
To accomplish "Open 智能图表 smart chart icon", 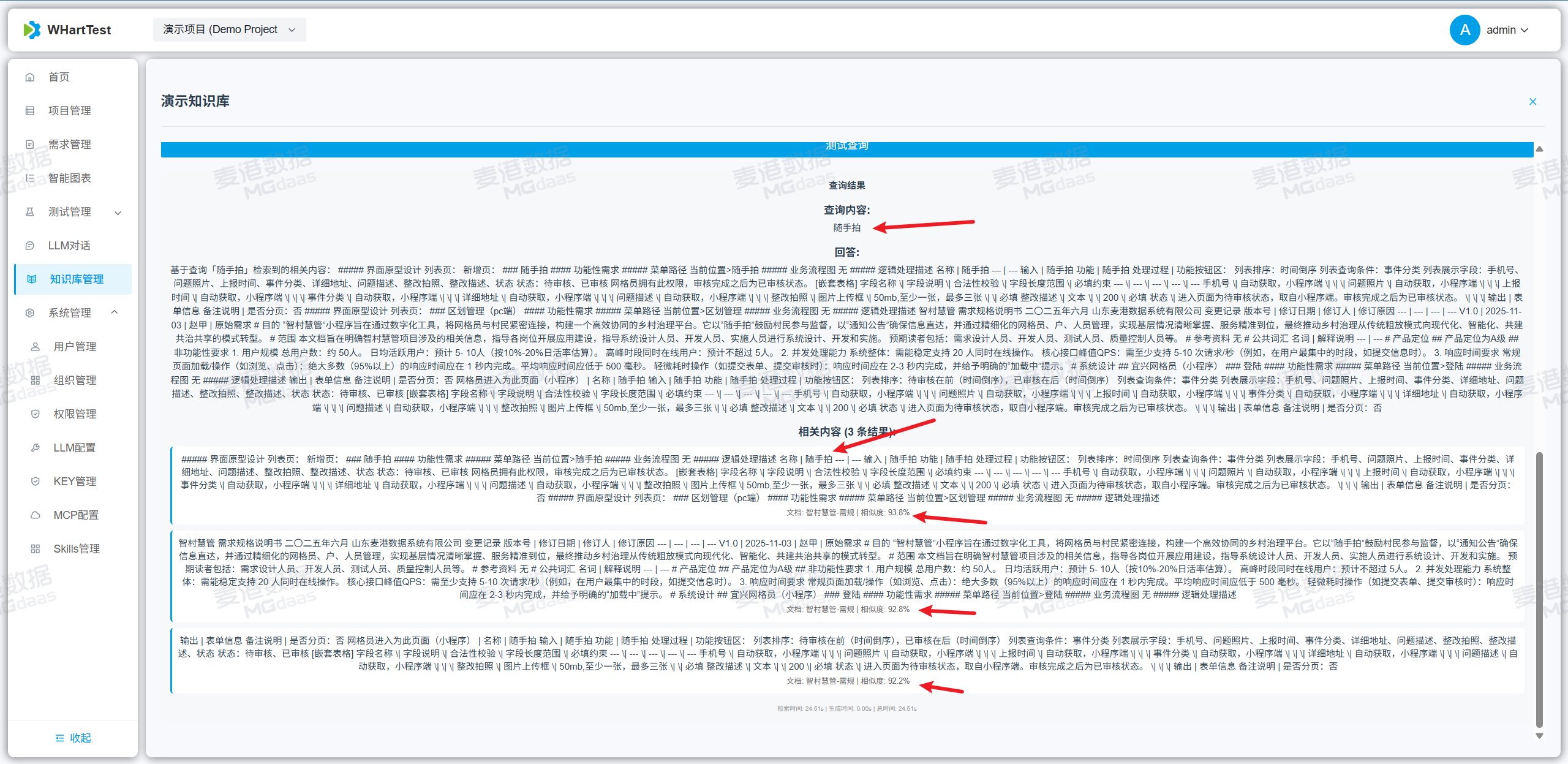I will tap(30, 178).
